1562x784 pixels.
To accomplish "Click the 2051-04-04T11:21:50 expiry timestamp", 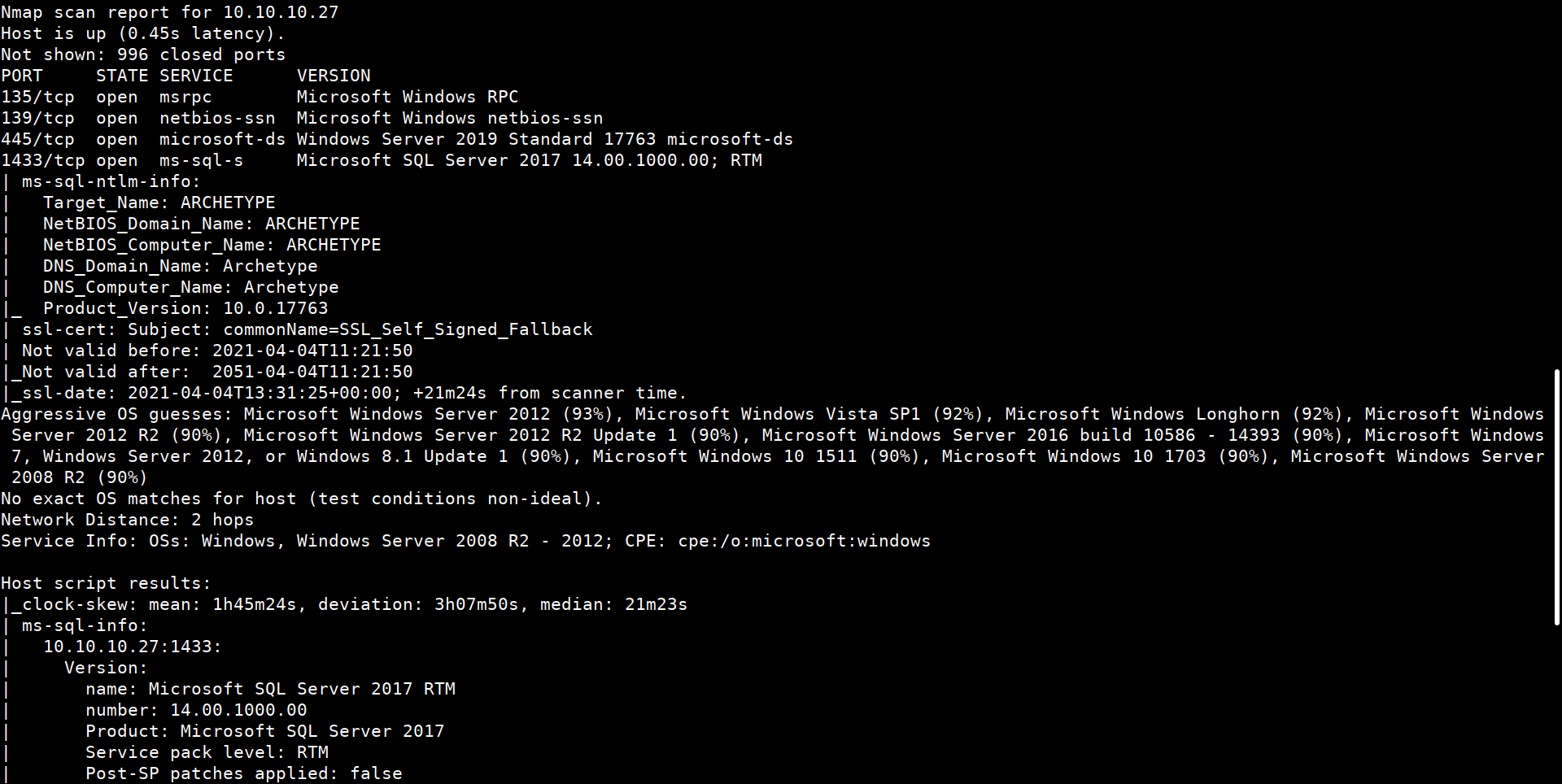I will point(312,372).
